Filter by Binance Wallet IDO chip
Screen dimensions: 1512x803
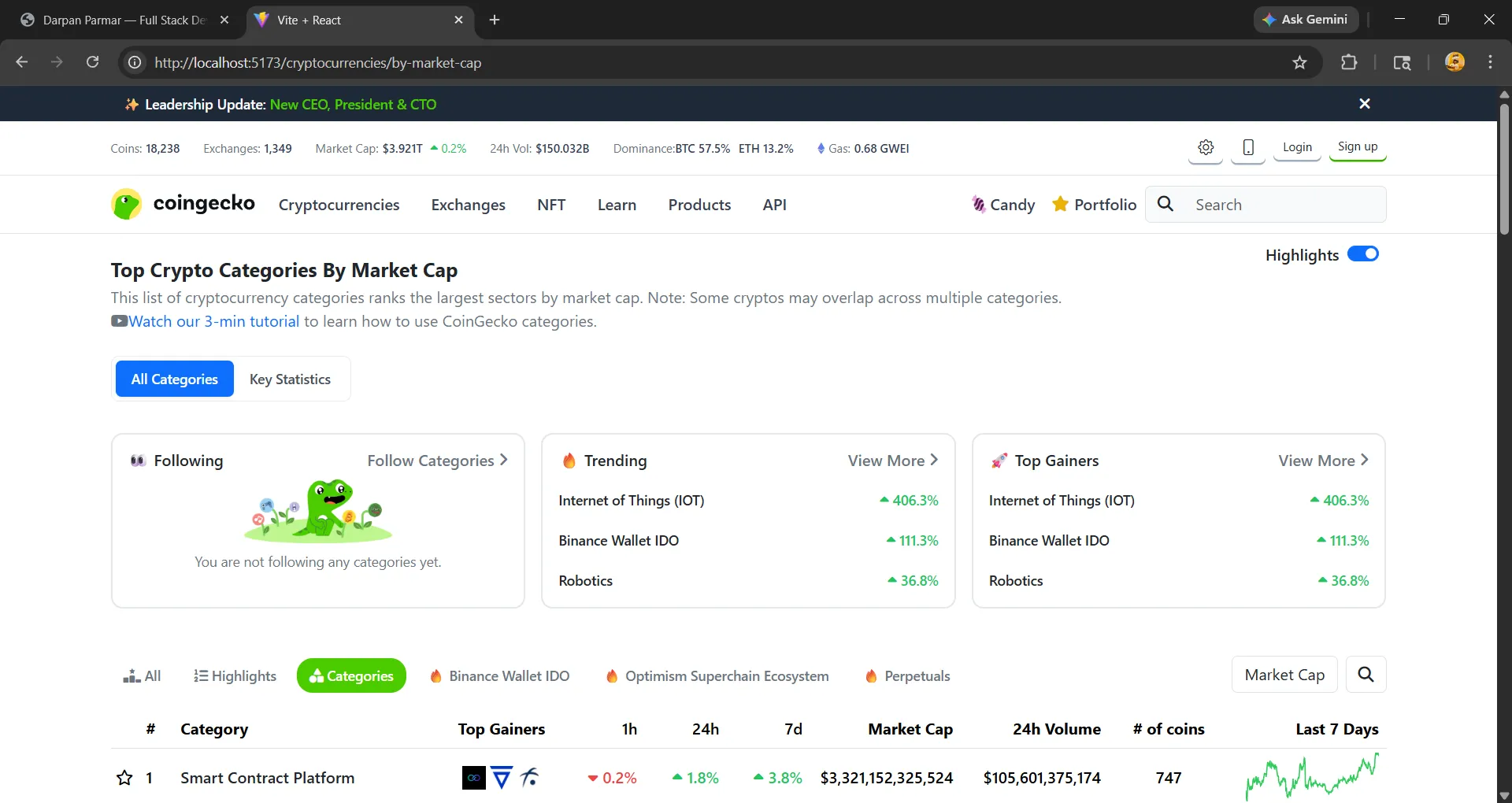(x=500, y=675)
